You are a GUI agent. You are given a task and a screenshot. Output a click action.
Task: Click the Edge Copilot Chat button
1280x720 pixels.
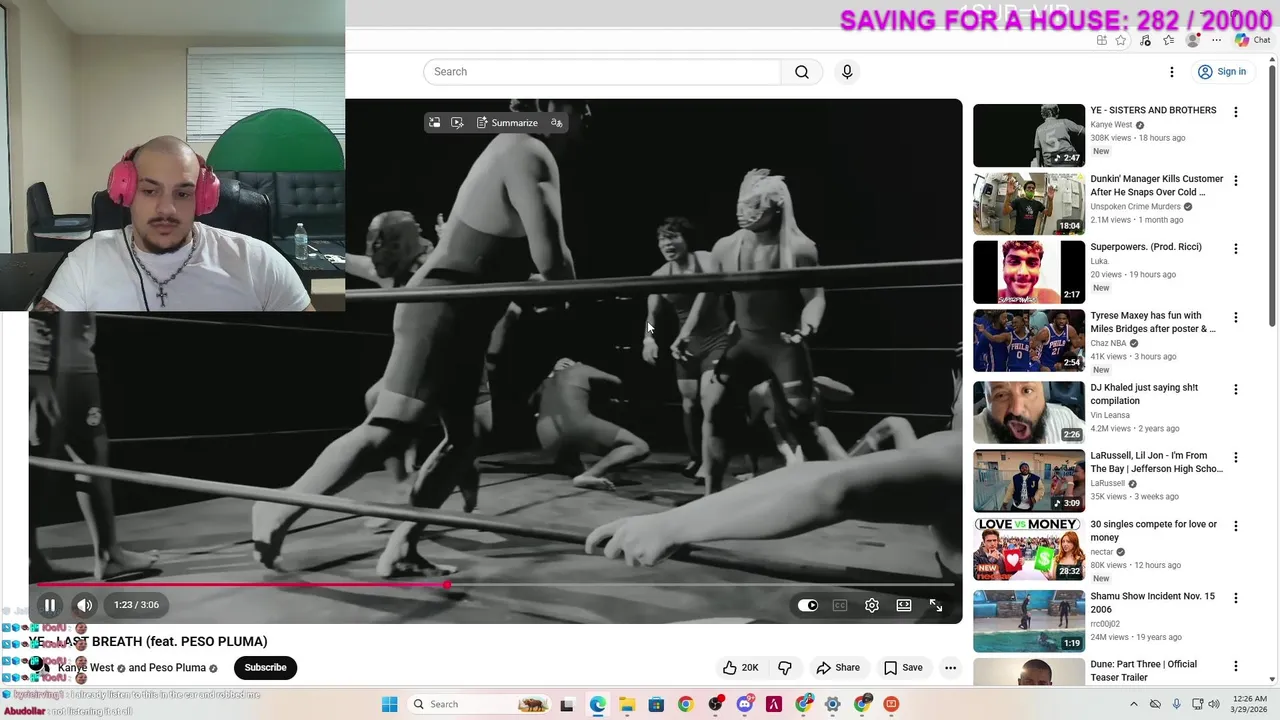(x=1252, y=40)
